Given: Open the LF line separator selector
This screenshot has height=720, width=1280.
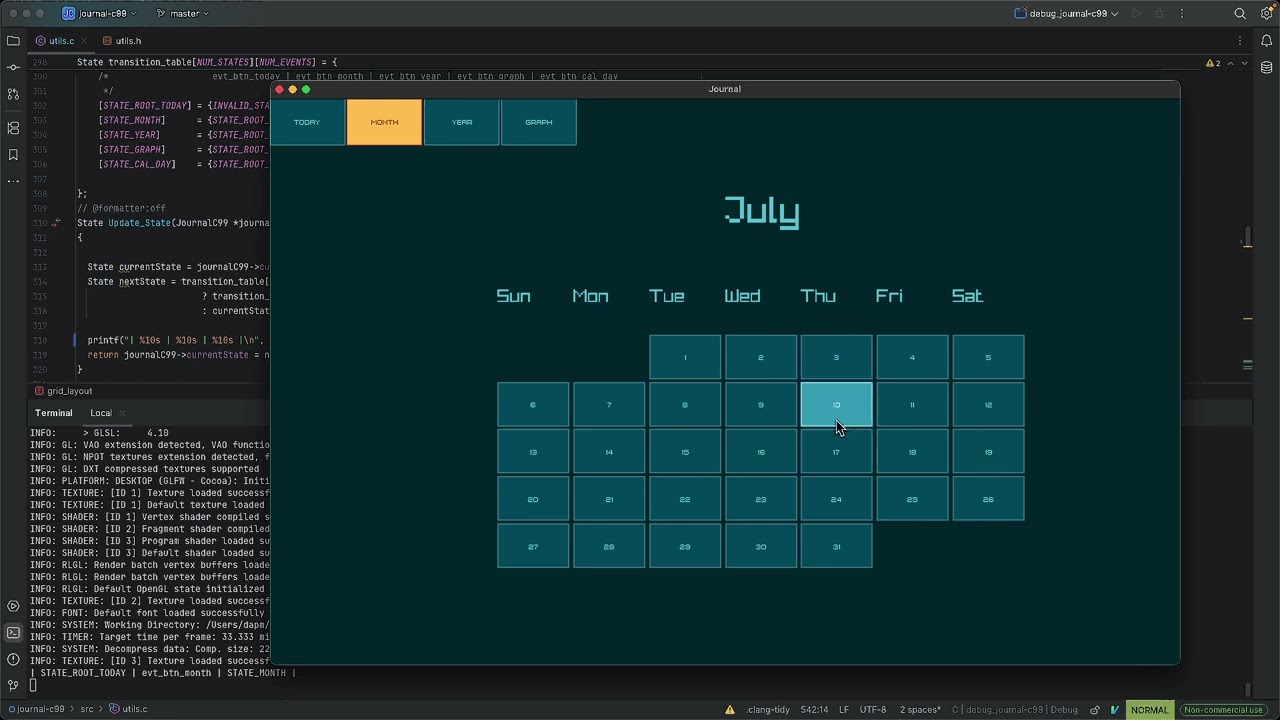Looking at the screenshot, I should click(844, 710).
